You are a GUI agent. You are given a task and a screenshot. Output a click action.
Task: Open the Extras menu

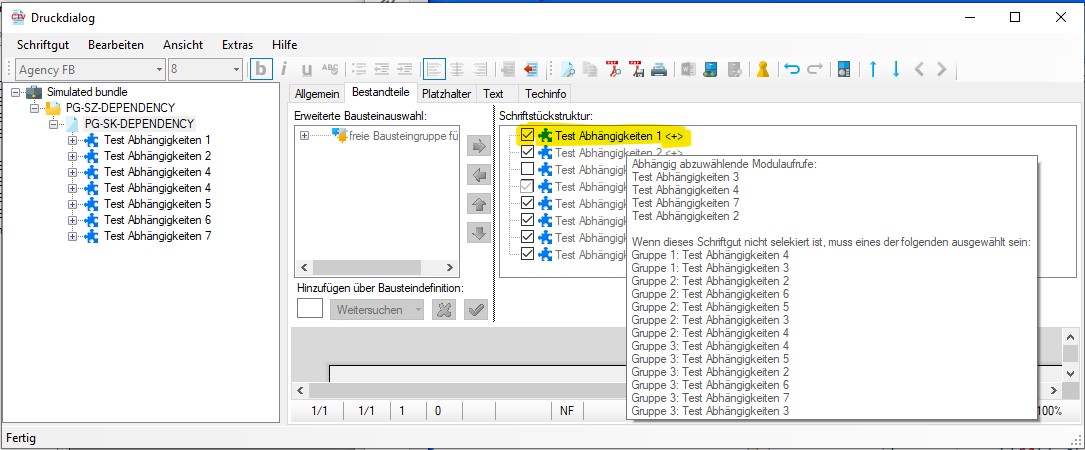[237, 45]
